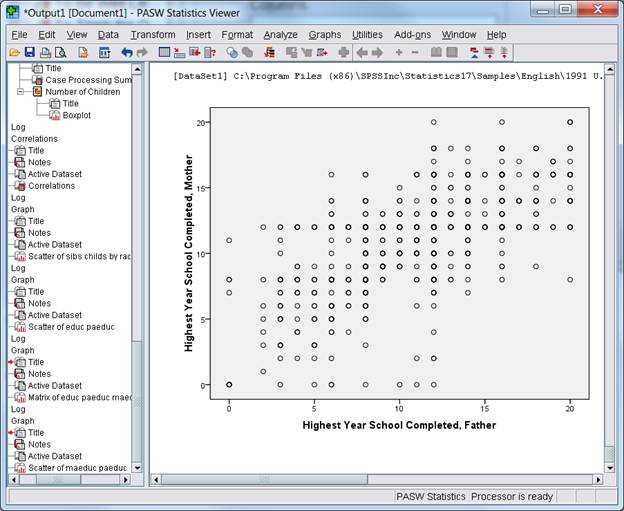Open the Window menu
The height and width of the screenshot is (511, 624).
[459, 35]
